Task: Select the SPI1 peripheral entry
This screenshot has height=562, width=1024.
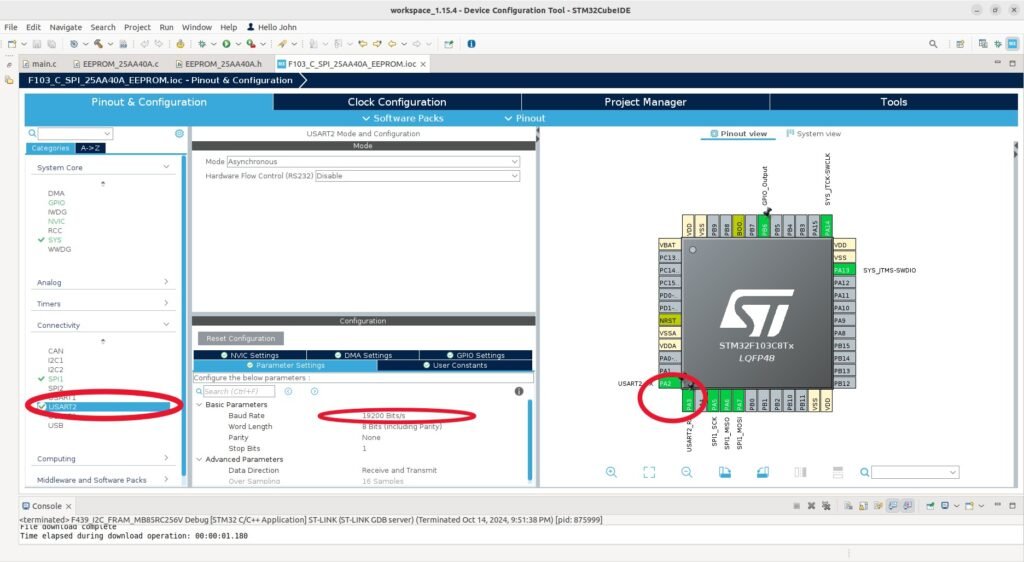Action: [56, 379]
